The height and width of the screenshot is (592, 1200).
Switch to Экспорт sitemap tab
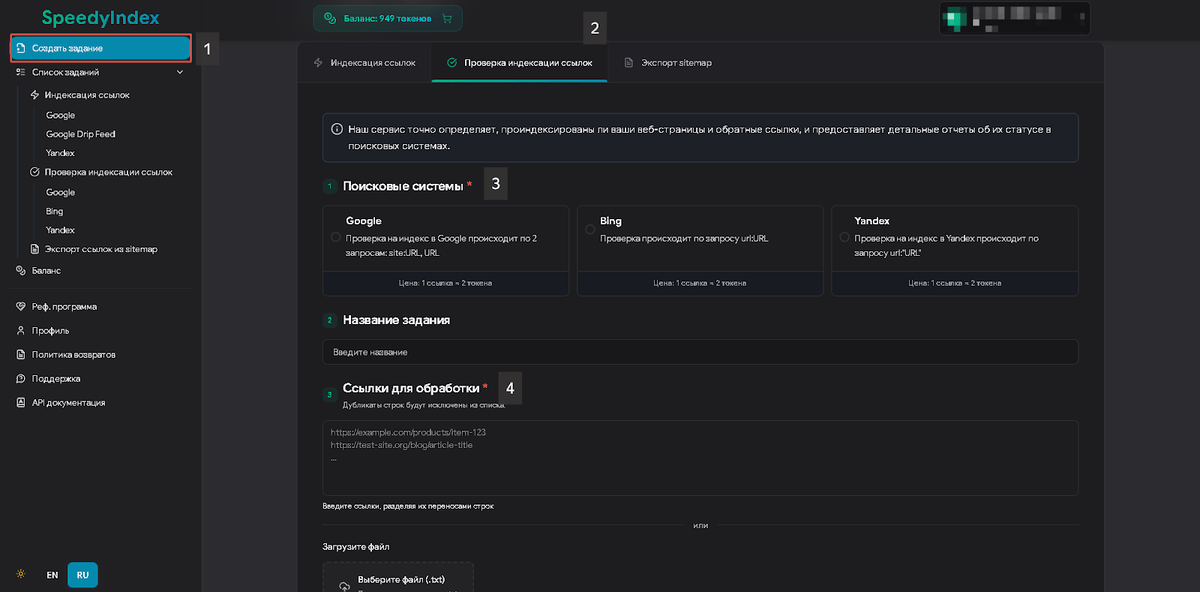pos(667,63)
